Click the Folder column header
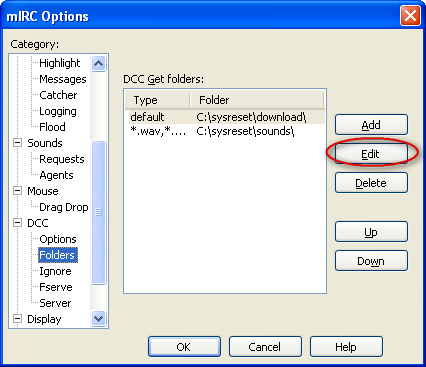This screenshot has width=426, height=367. pyautogui.click(x=257, y=100)
